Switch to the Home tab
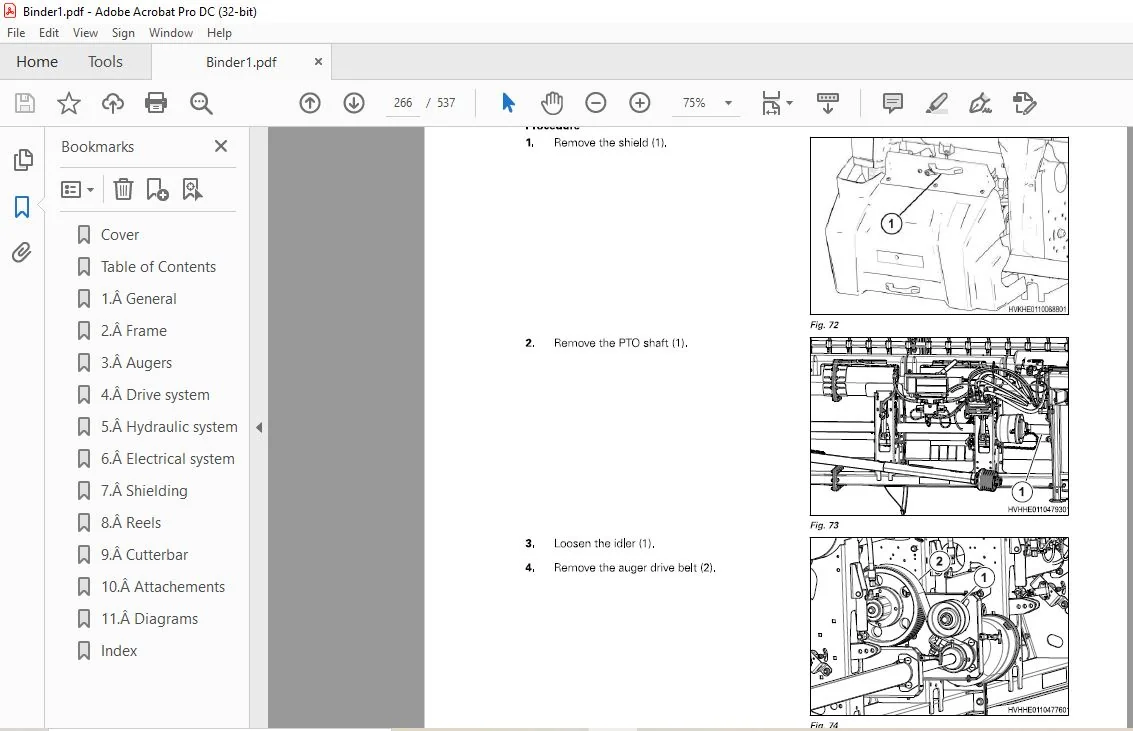 (x=37, y=62)
